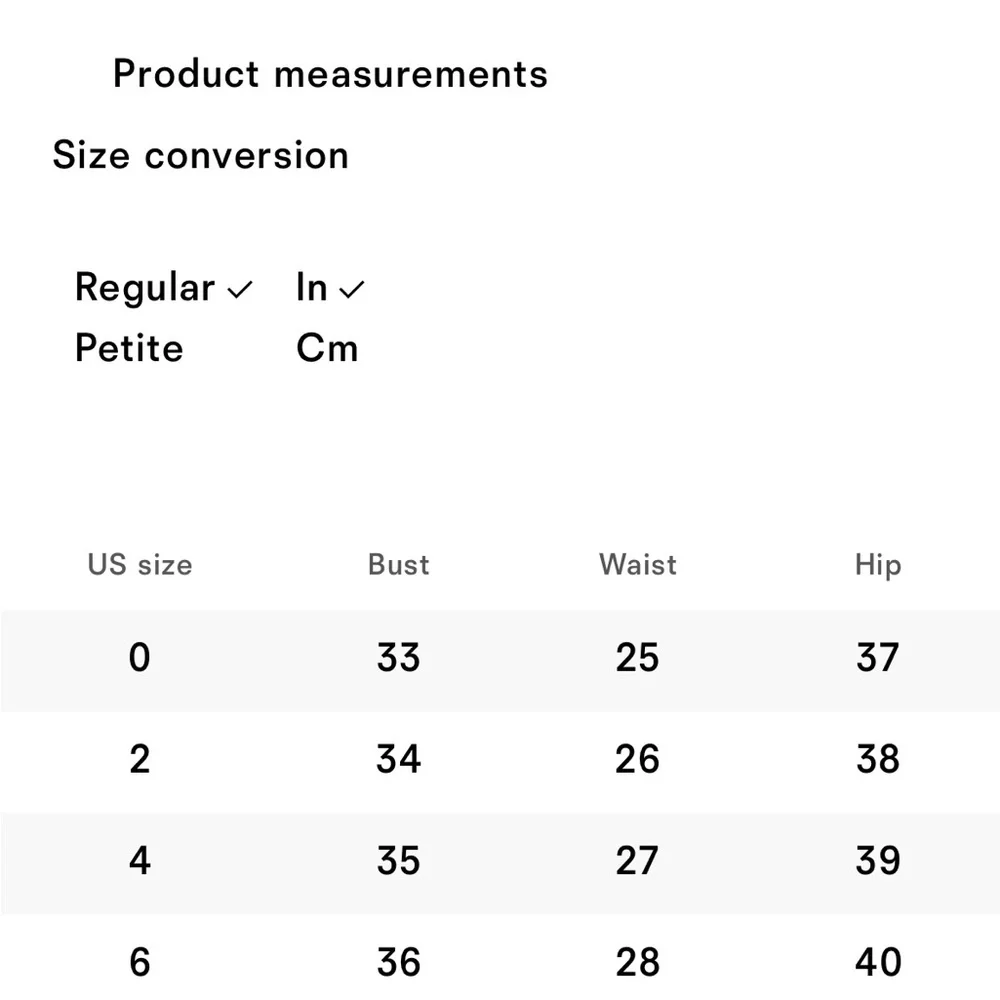Select US size 2 row
The image size is (1000, 1000).
139,760
